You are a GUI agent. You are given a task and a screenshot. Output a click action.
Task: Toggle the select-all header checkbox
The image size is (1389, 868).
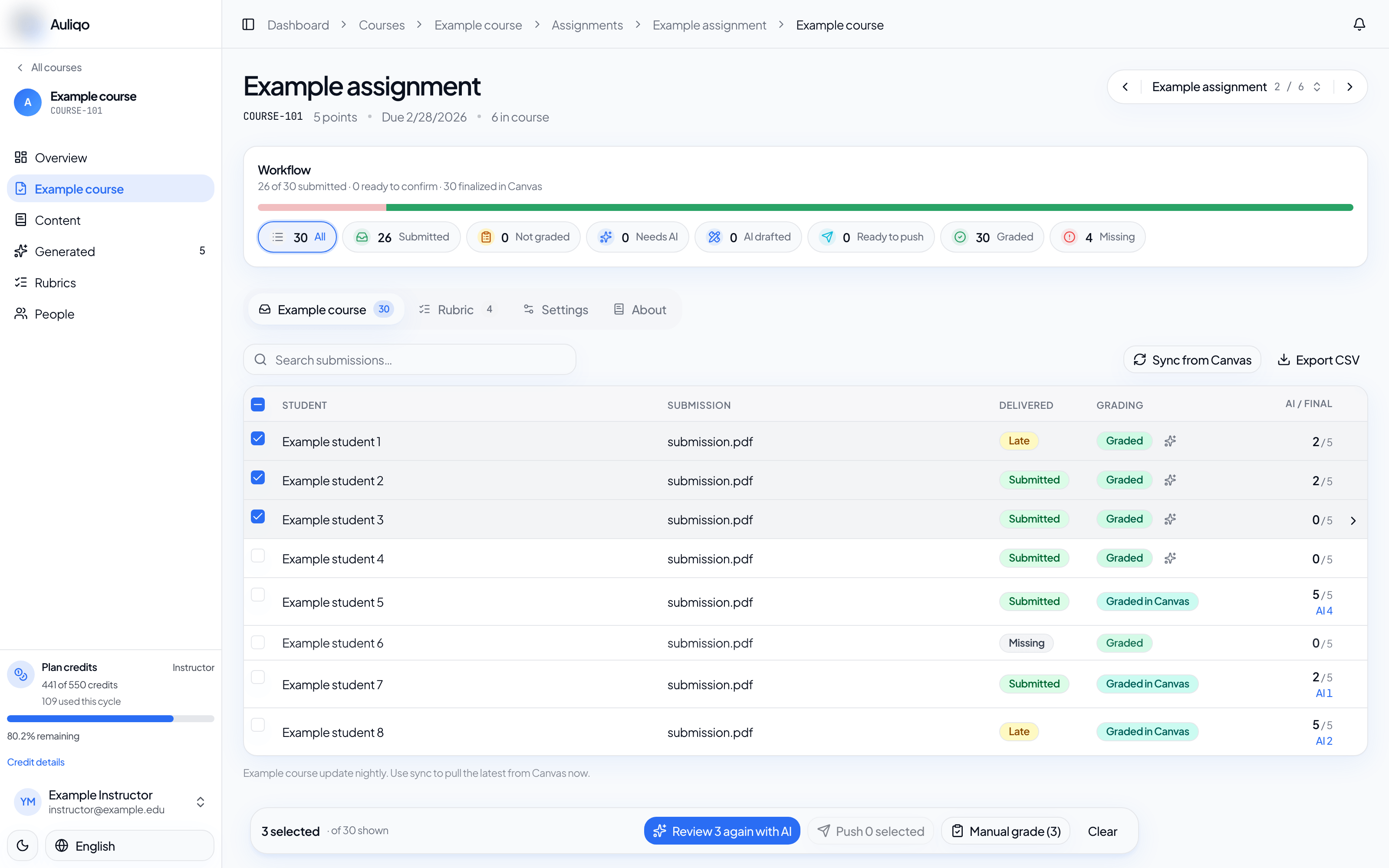pos(258,405)
